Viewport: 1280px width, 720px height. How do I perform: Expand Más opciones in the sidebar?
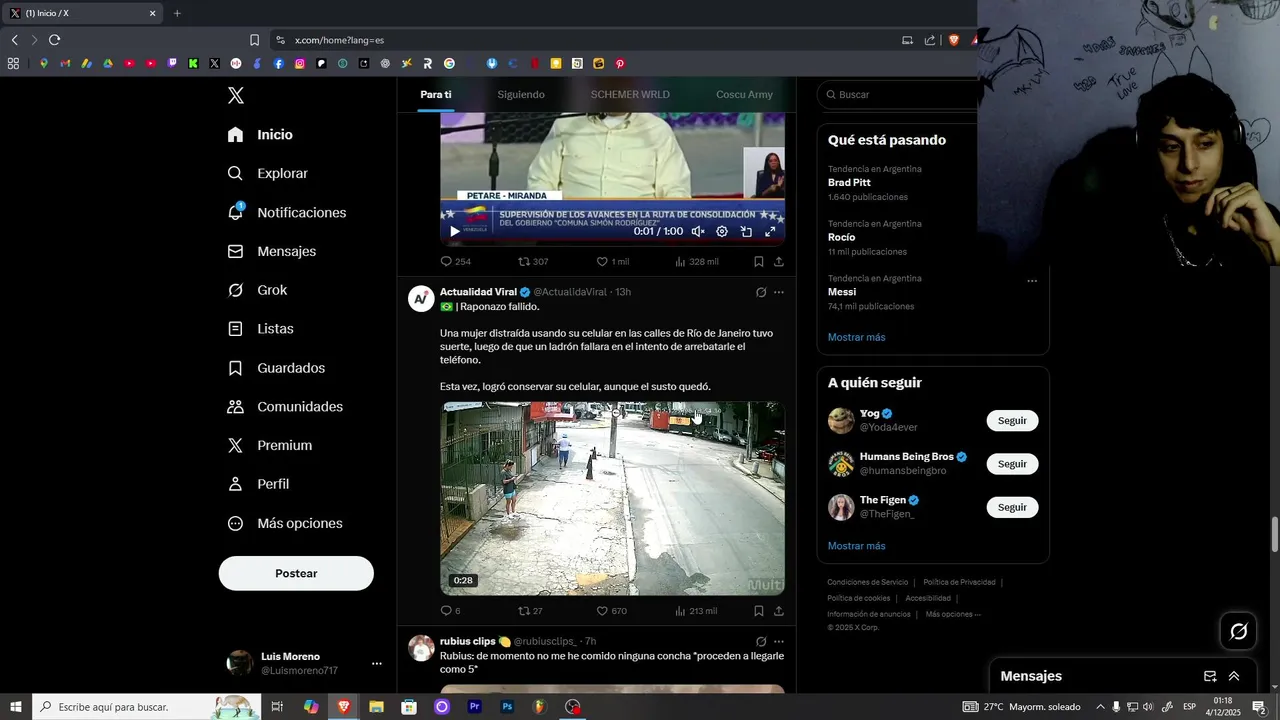(x=286, y=523)
